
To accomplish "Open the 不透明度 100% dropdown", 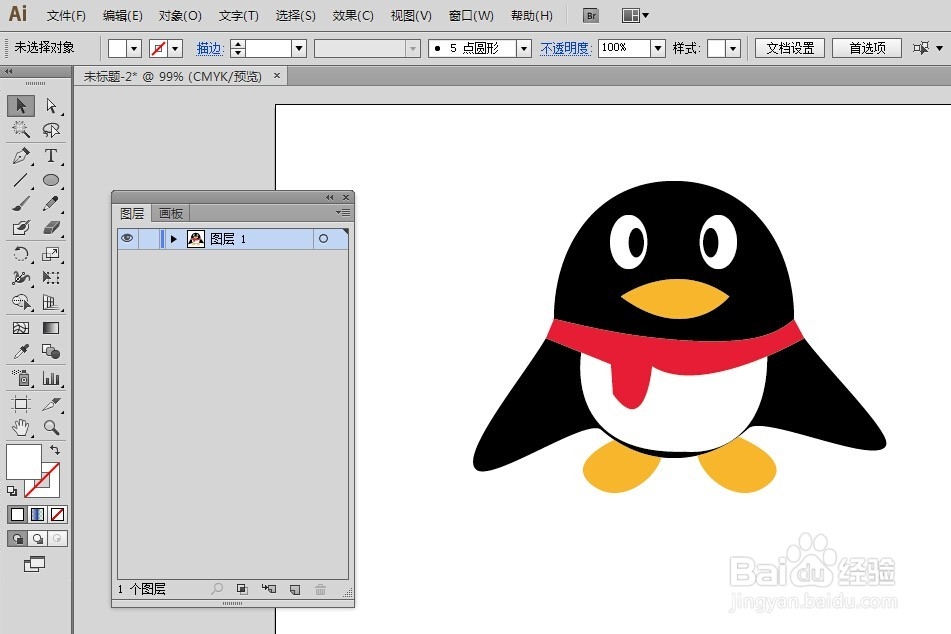I will (658, 48).
